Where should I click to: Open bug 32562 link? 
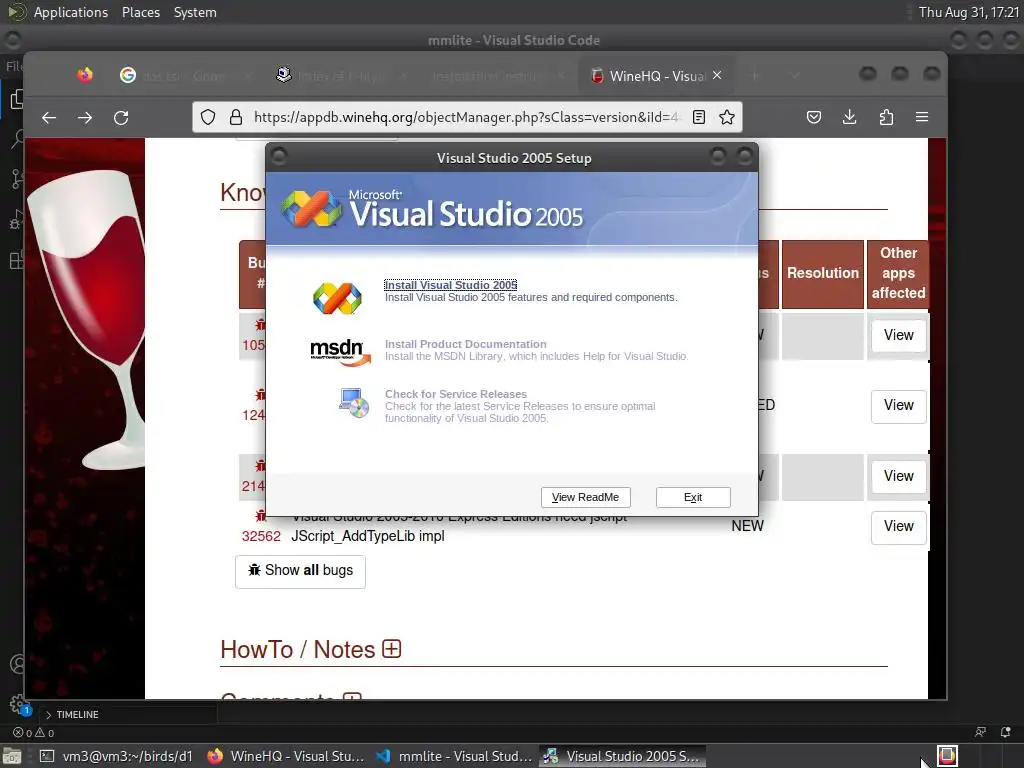click(x=261, y=536)
